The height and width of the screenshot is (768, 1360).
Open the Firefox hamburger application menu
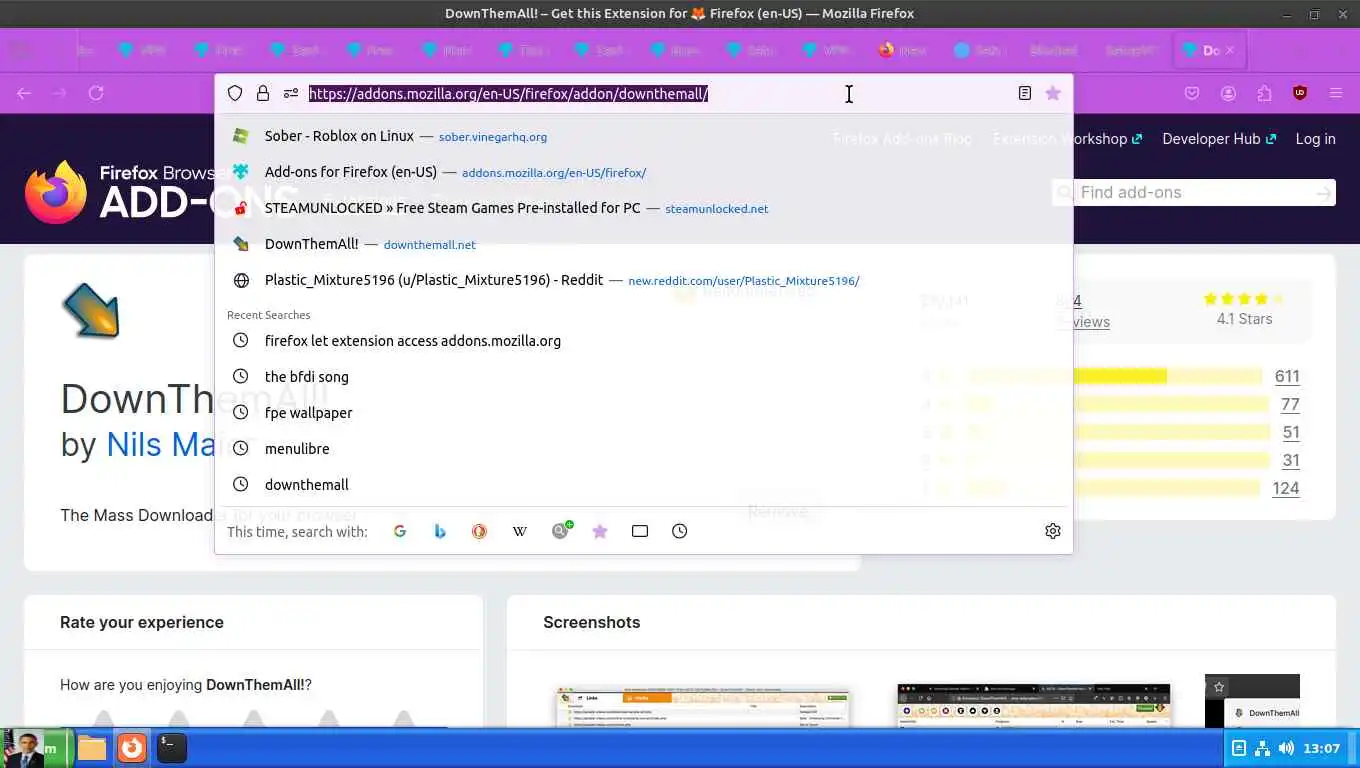tap(1336, 93)
